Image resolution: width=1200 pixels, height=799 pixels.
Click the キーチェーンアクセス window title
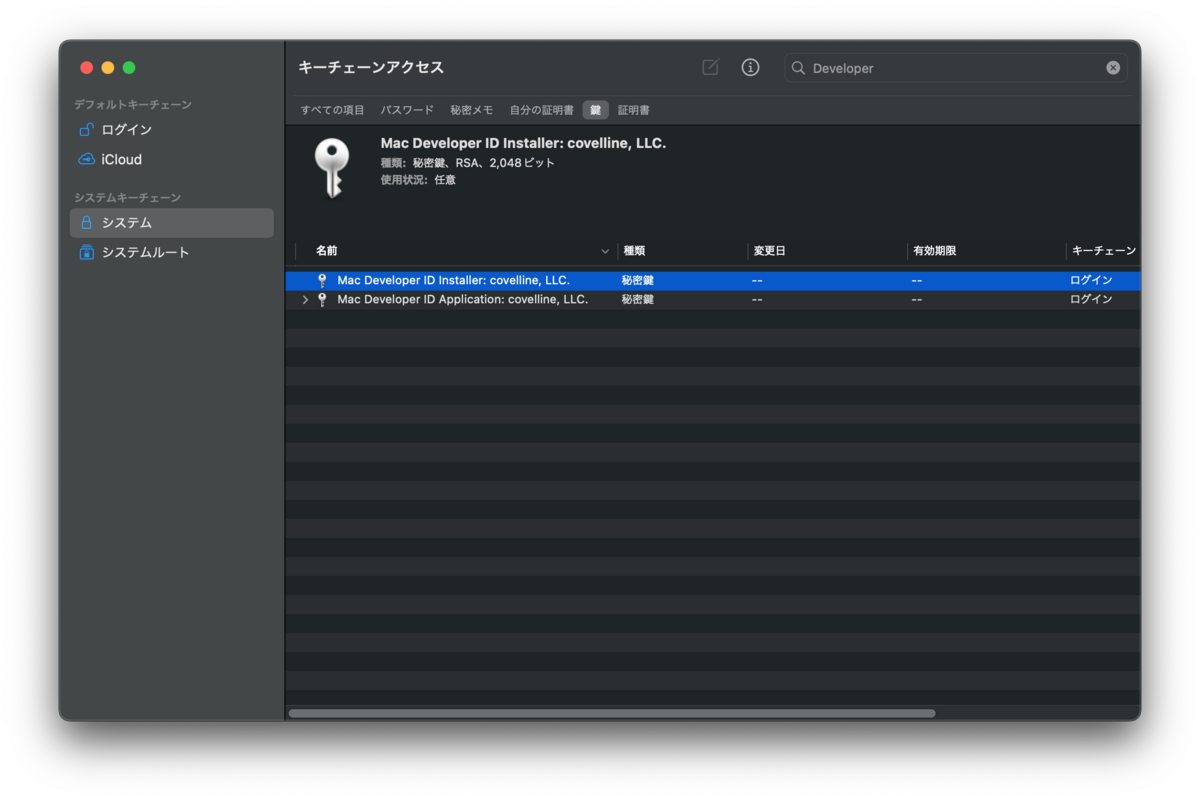pos(371,68)
